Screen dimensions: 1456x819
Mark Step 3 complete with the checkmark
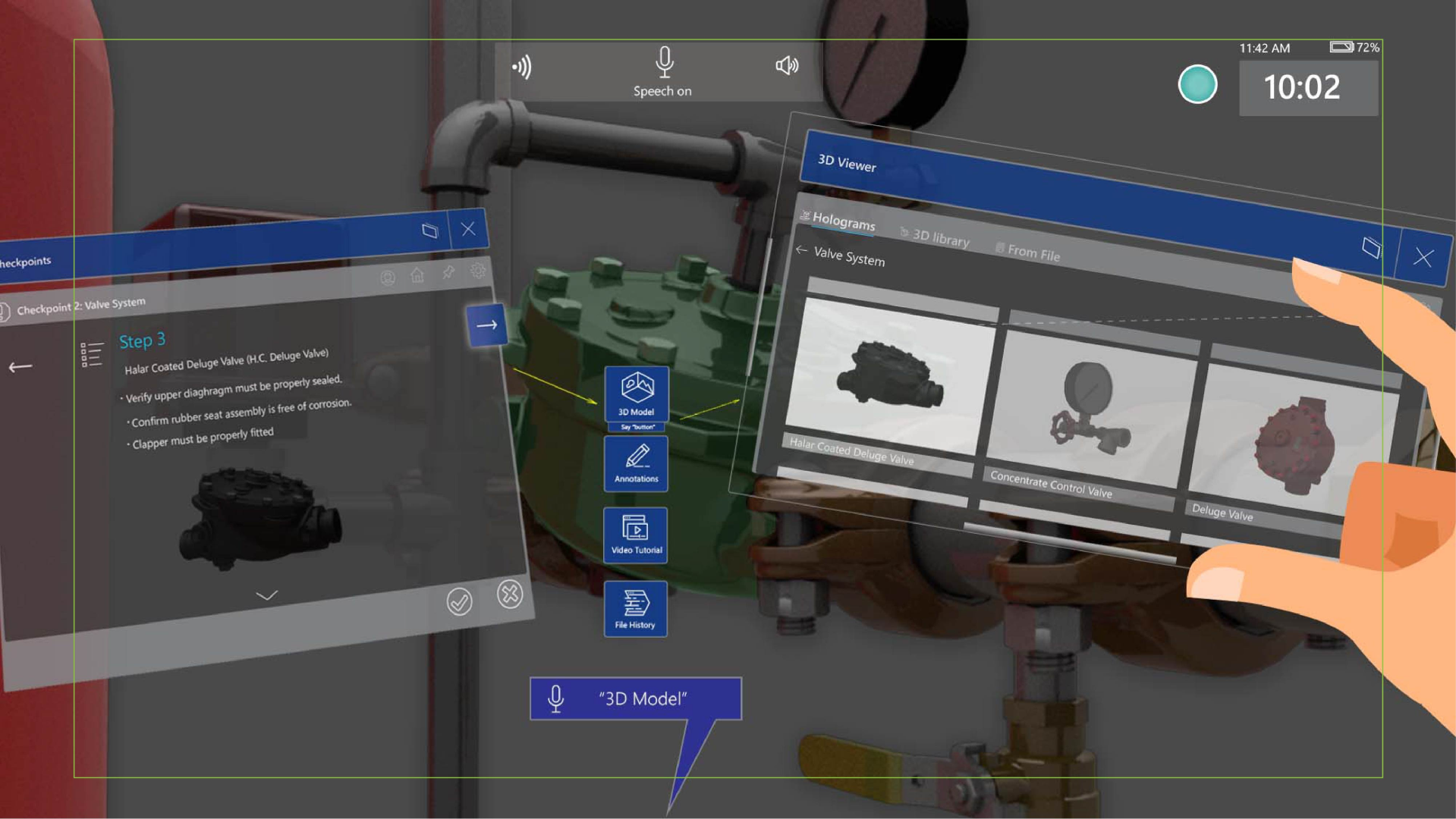pos(459,602)
